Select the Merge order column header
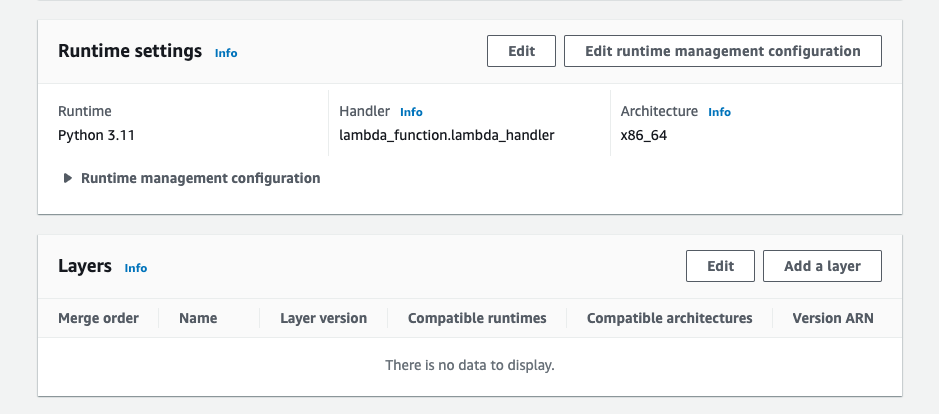The image size is (939, 414). pyautogui.click(x=98, y=318)
